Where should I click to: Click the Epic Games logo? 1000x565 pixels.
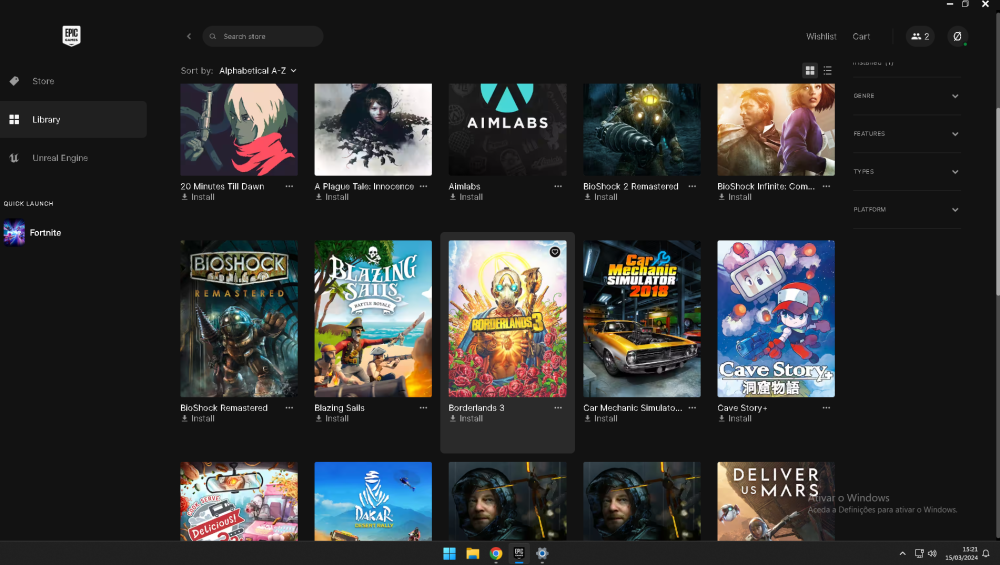[x=71, y=36]
